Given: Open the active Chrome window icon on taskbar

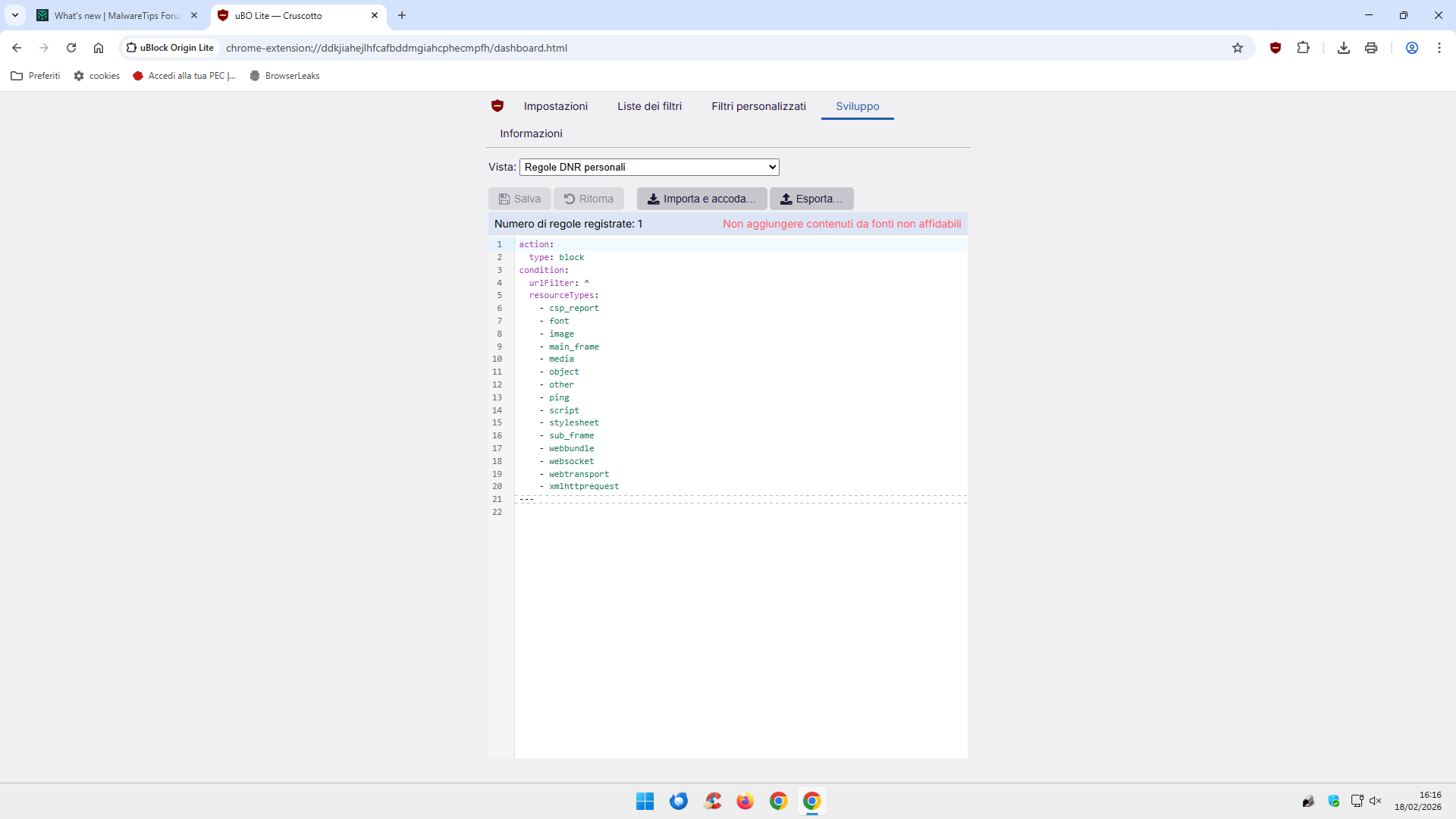Looking at the screenshot, I should pyautogui.click(x=812, y=801).
